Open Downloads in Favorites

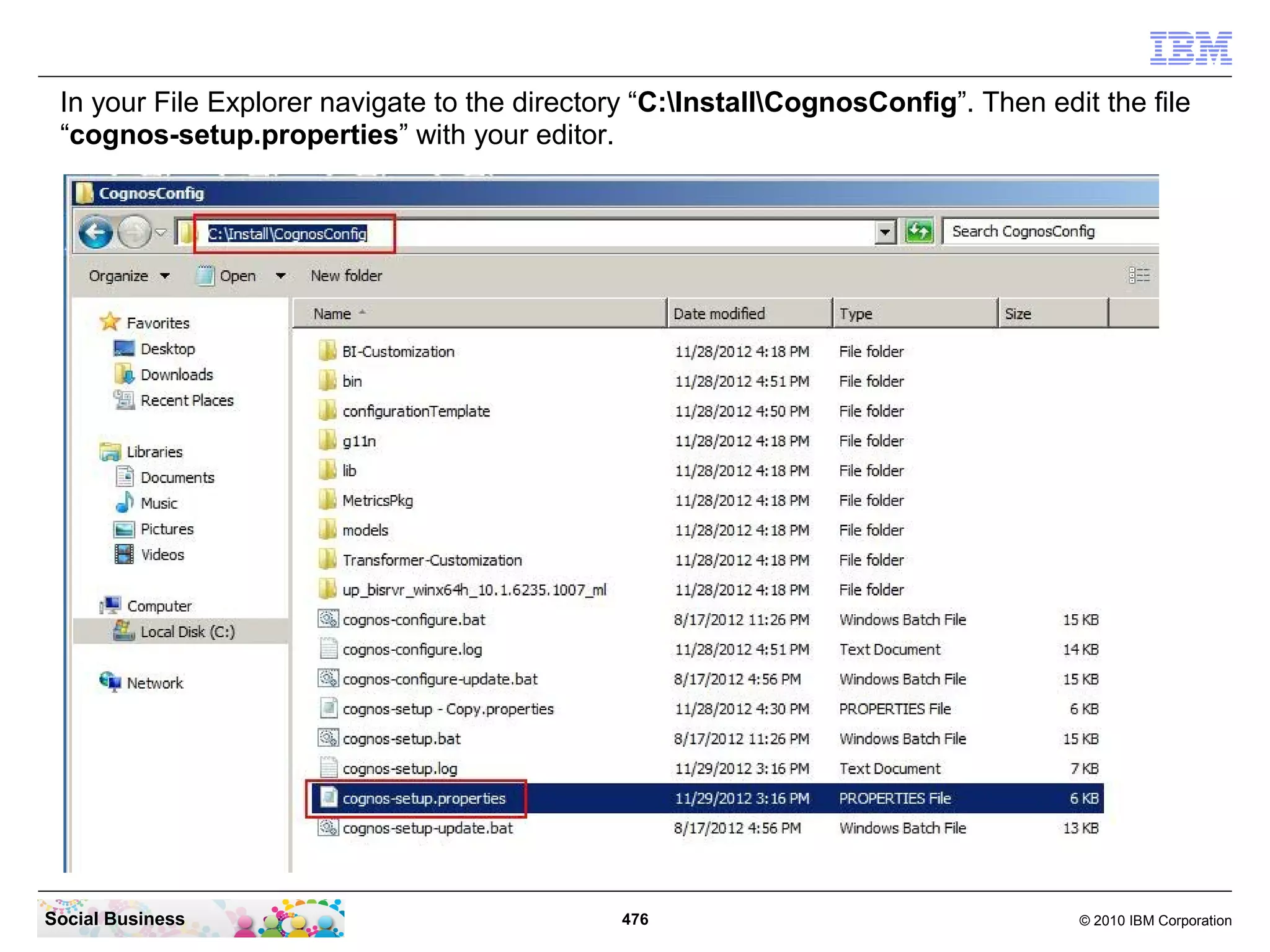177,374
